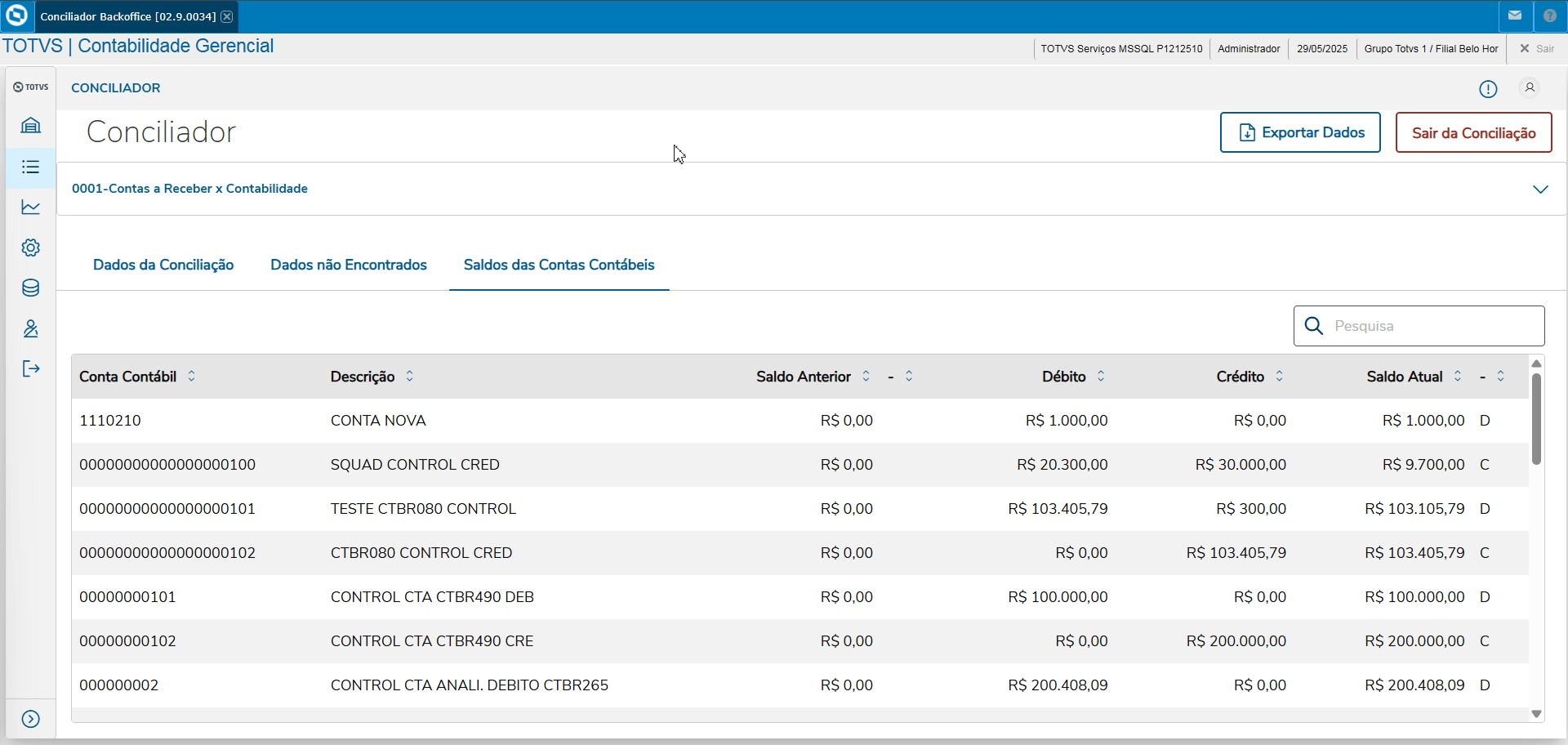The height and width of the screenshot is (745, 1568).
Task: Click the search magnifier icon
Action: 1314,326
